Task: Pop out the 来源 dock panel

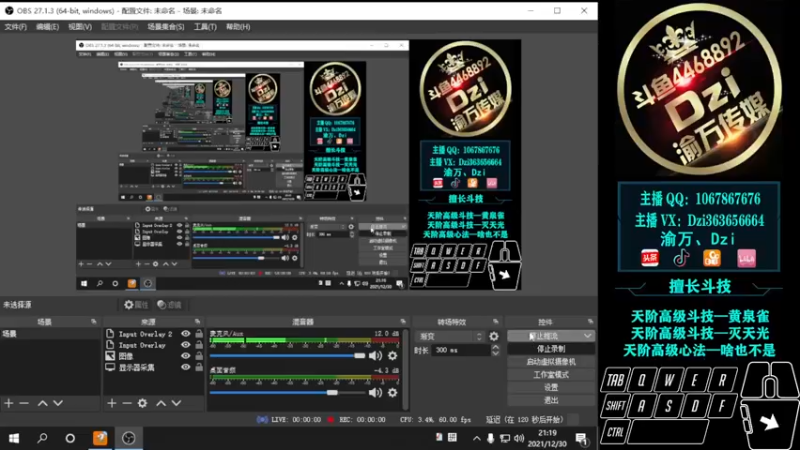Action: click(x=197, y=321)
